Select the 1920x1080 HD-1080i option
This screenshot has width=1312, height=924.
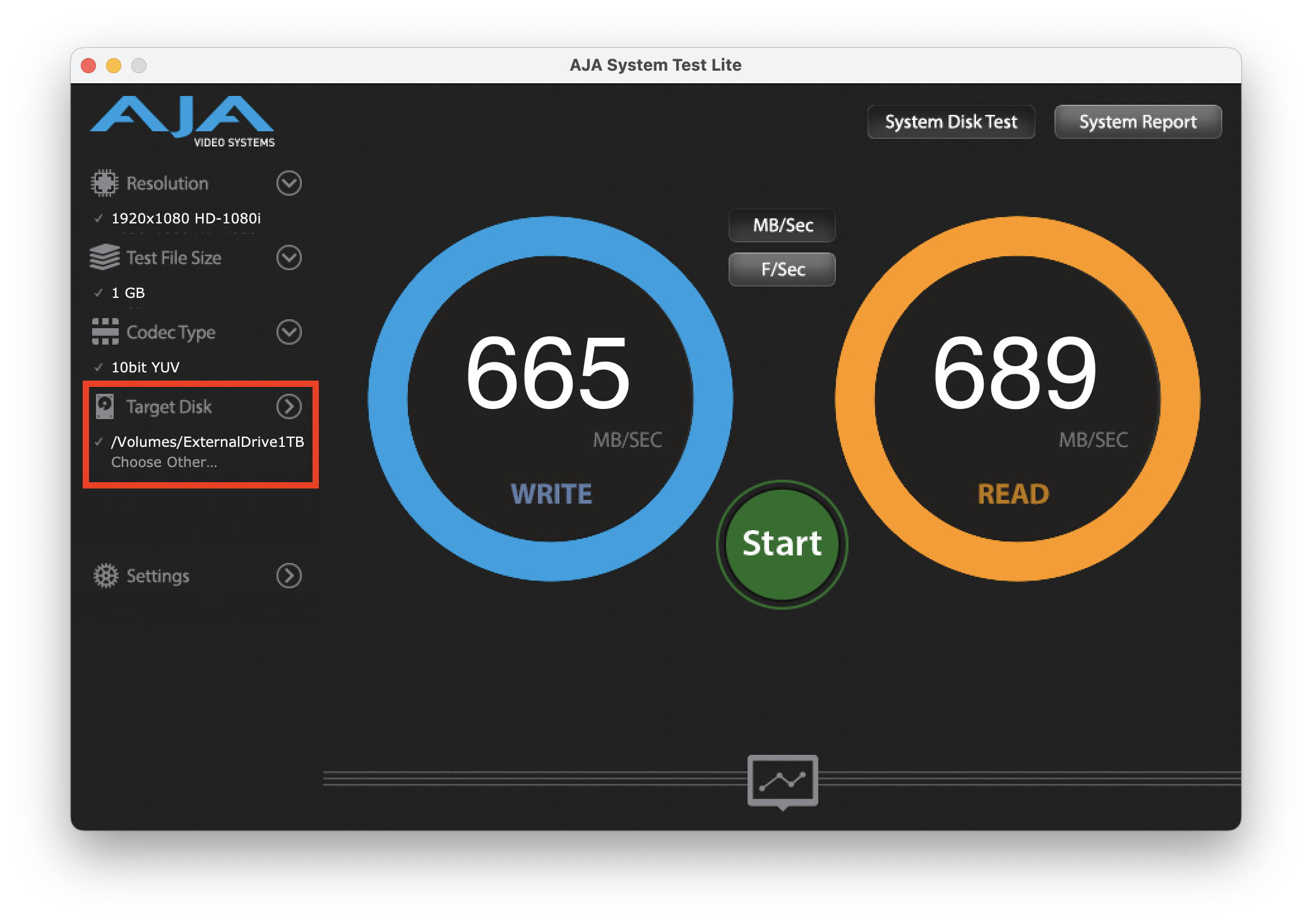(186, 218)
